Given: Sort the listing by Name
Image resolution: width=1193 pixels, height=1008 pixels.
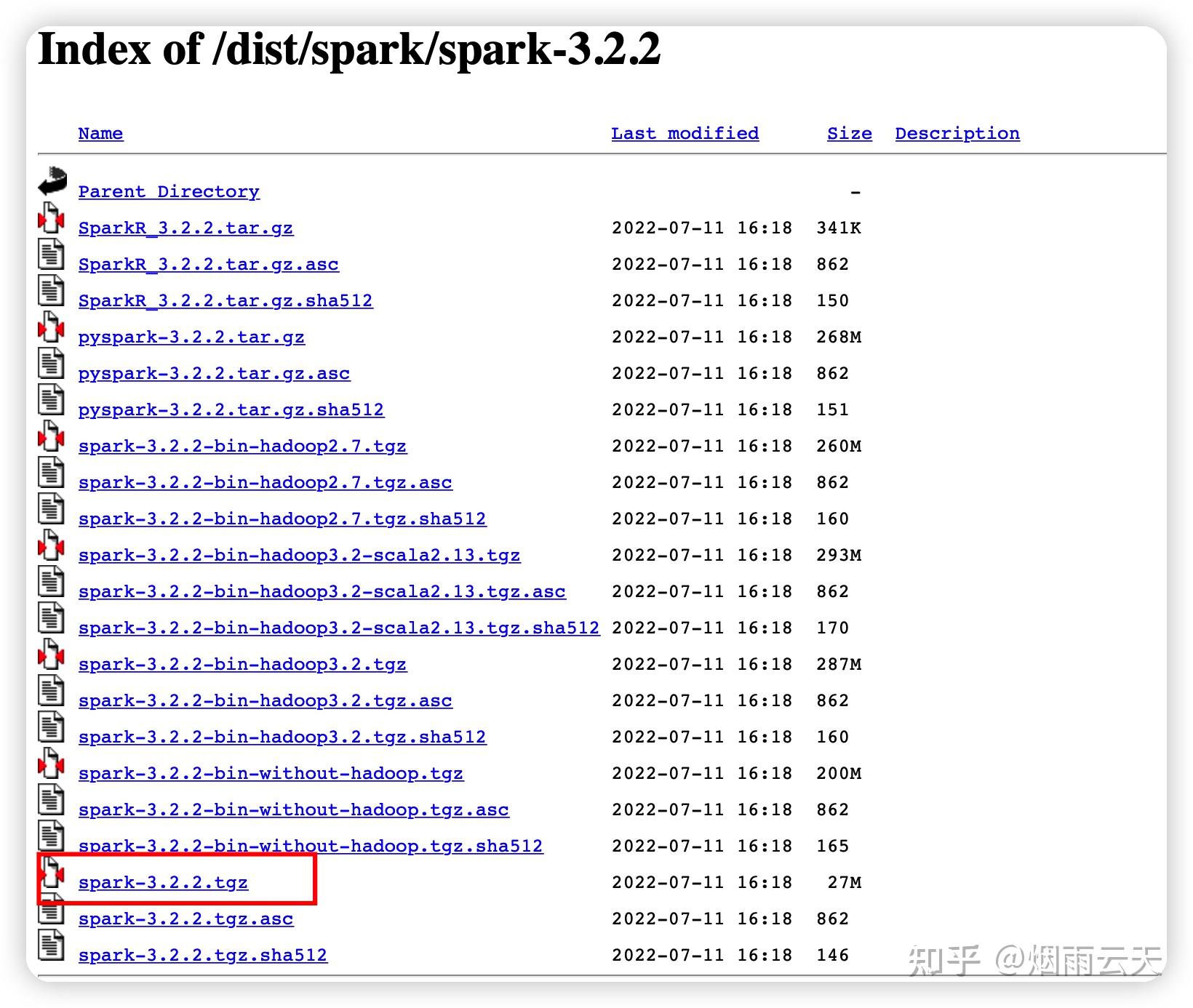Looking at the screenshot, I should click(100, 133).
